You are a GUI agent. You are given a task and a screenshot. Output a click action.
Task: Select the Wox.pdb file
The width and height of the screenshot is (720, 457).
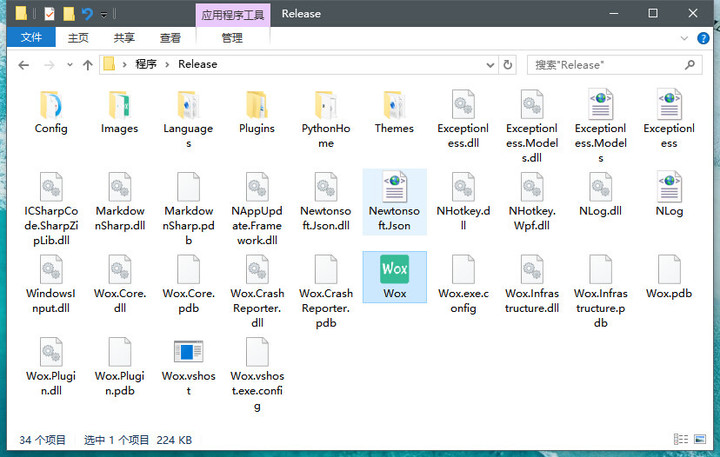(x=669, y=278)
